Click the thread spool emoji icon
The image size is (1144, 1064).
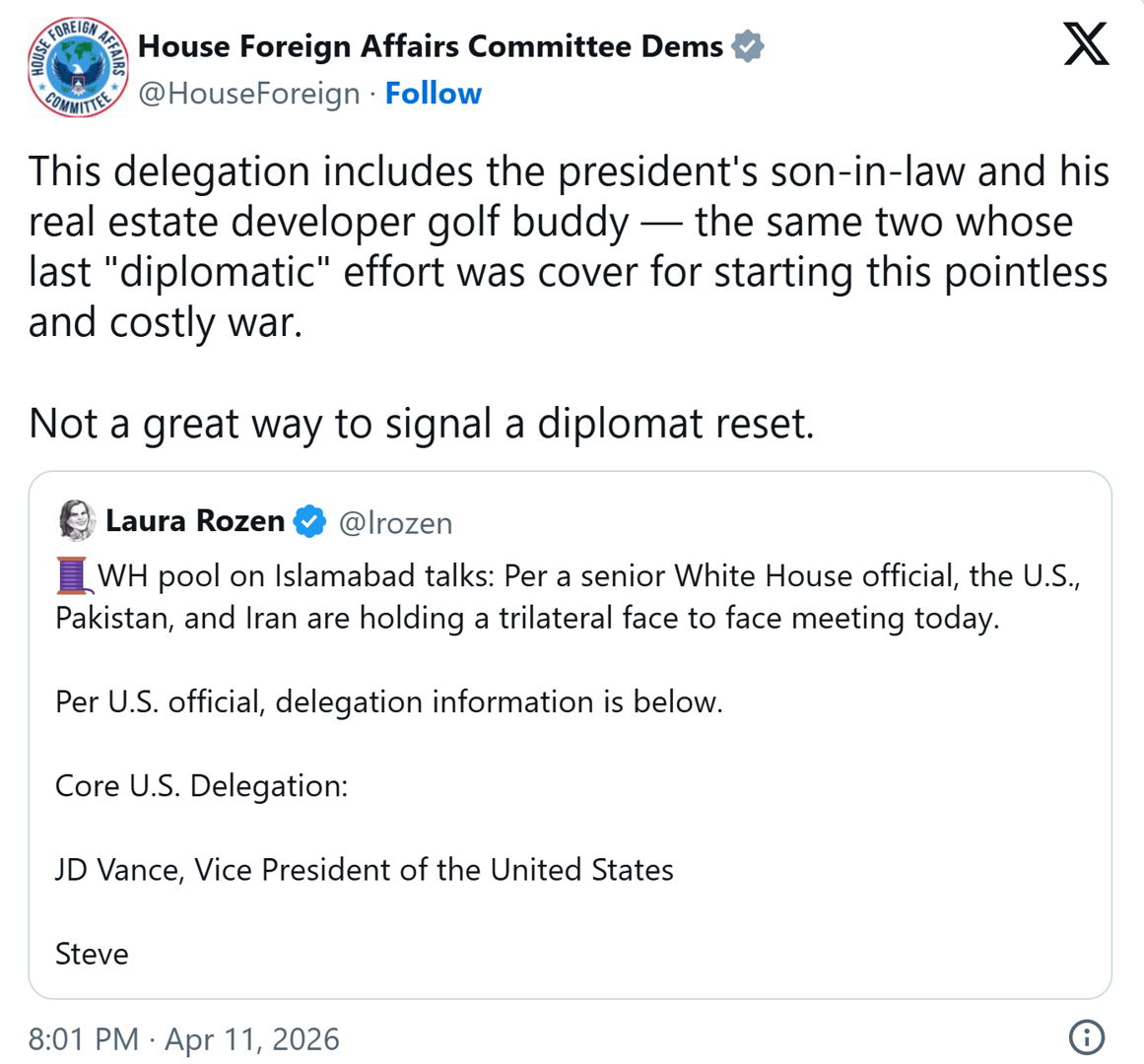click(73, 575)
